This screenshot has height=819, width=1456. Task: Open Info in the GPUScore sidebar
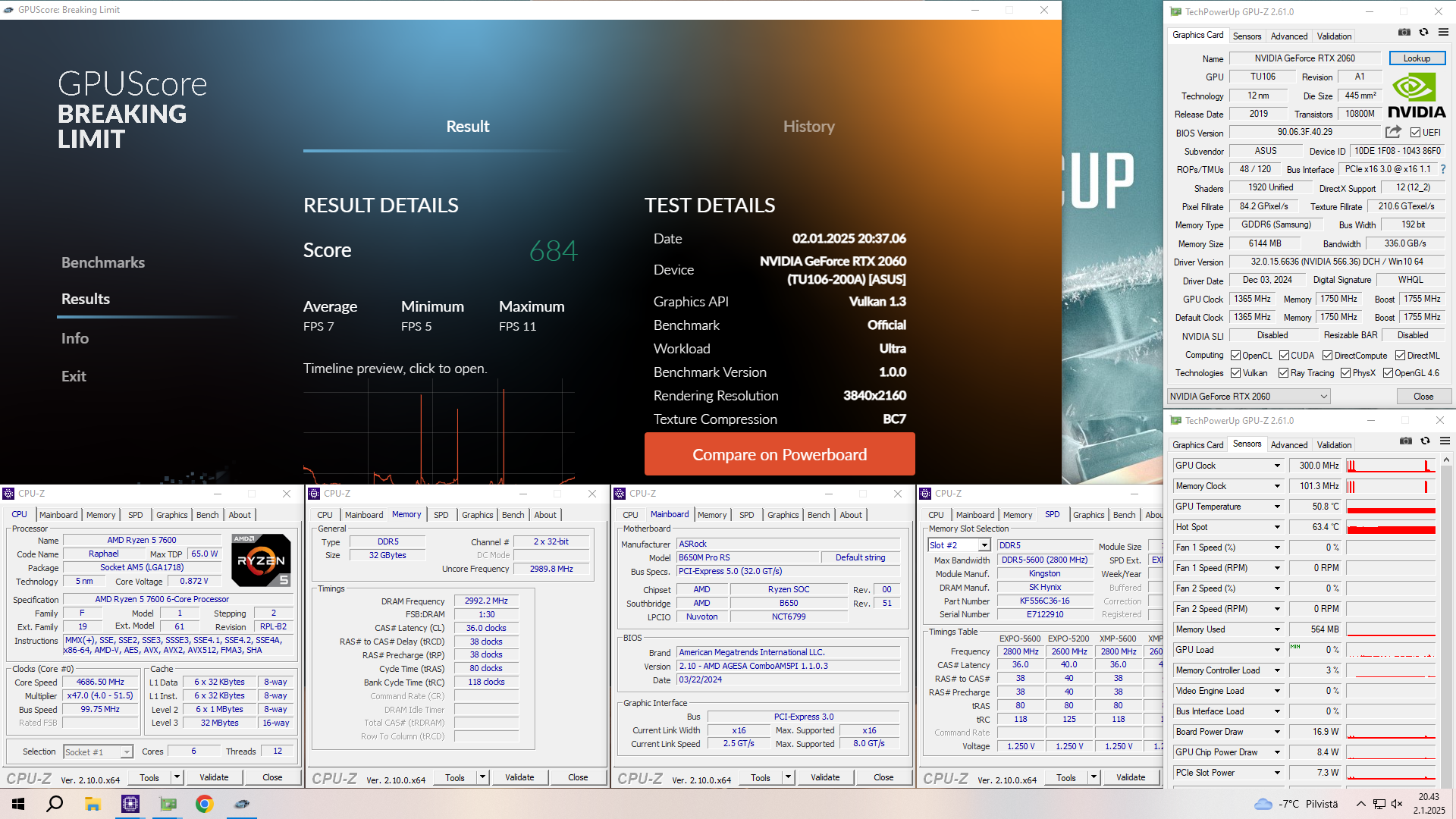(75, 338)
